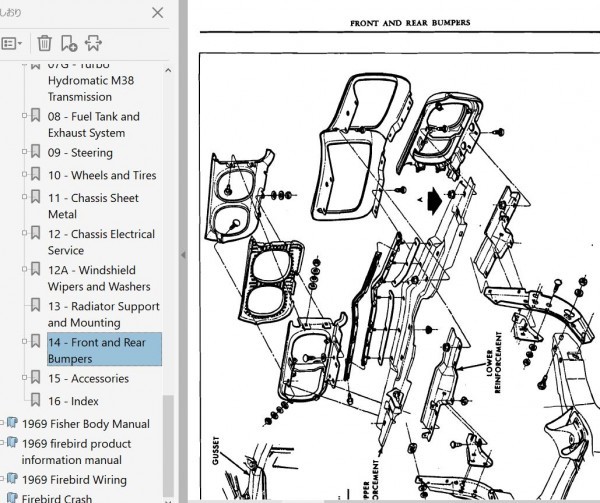Expand the 09 - Steering bookmark node
The width and height of the screenshot is (600, 503).
point(24,151)
